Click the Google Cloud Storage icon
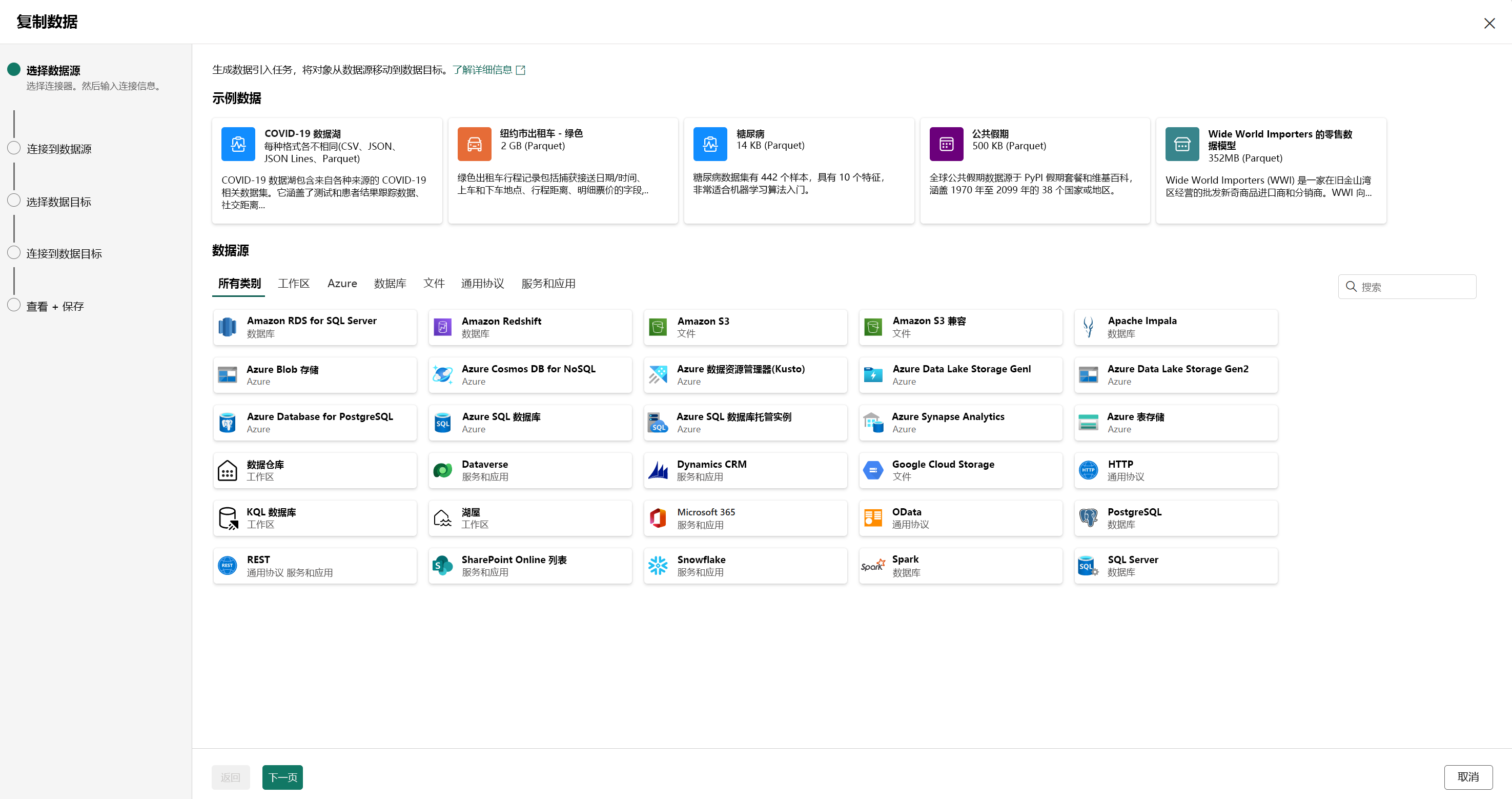This screenshot has width=1512, height=799. [x=873, y=471]
